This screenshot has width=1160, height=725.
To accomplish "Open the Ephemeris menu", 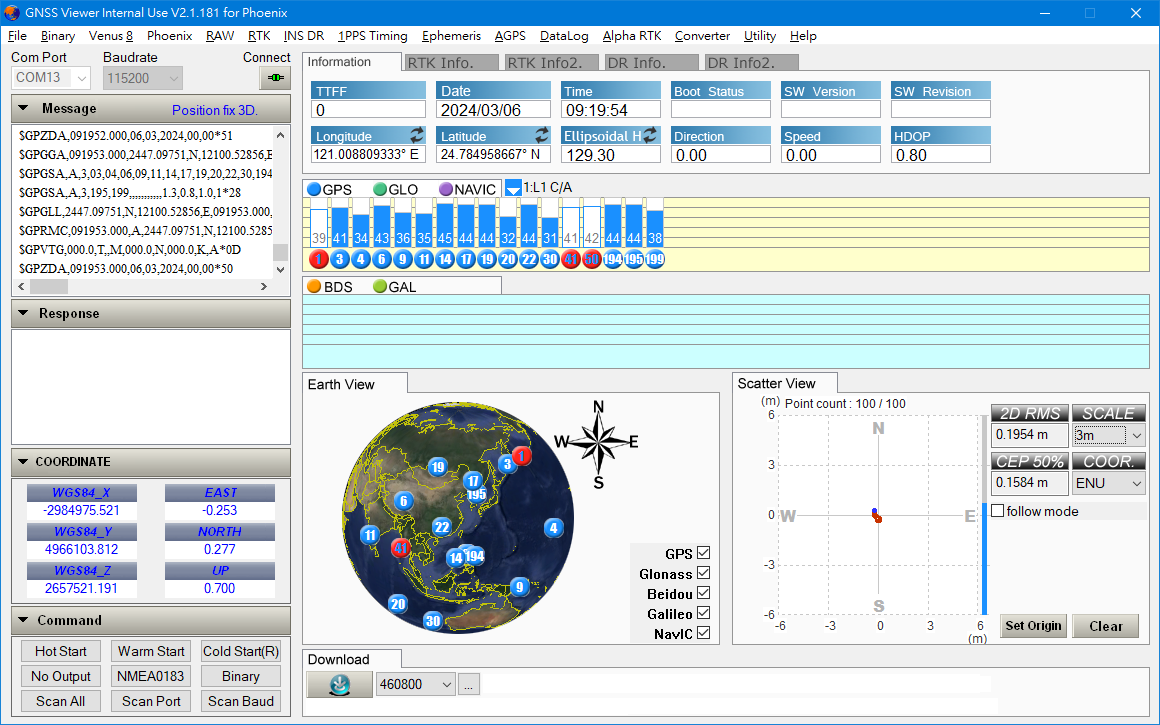I will [x=451, y=35].
